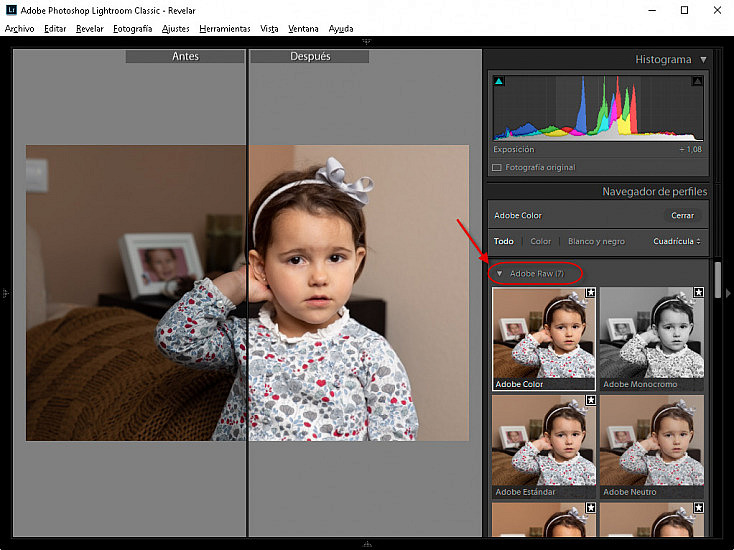734x550 pixels.
Task: Toggle favorite star on Adobe Estándar profile
Action: 591,400
